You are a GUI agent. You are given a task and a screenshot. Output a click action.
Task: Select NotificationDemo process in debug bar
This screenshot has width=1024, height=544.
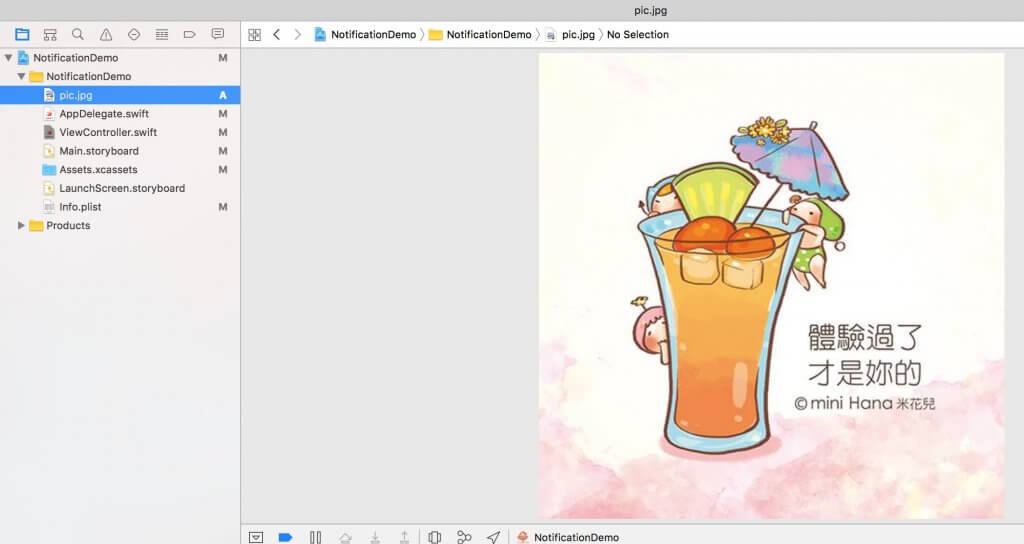point(568,537)
